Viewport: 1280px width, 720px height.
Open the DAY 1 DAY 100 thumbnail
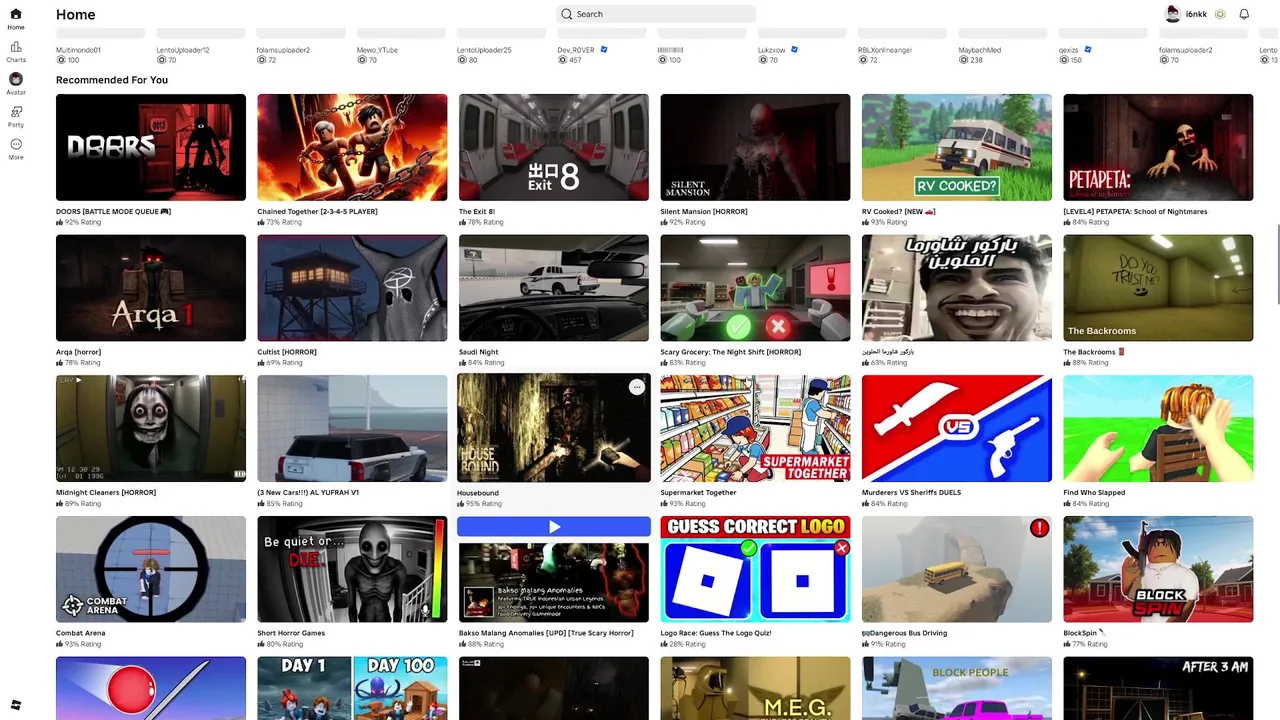click(352, 688)
